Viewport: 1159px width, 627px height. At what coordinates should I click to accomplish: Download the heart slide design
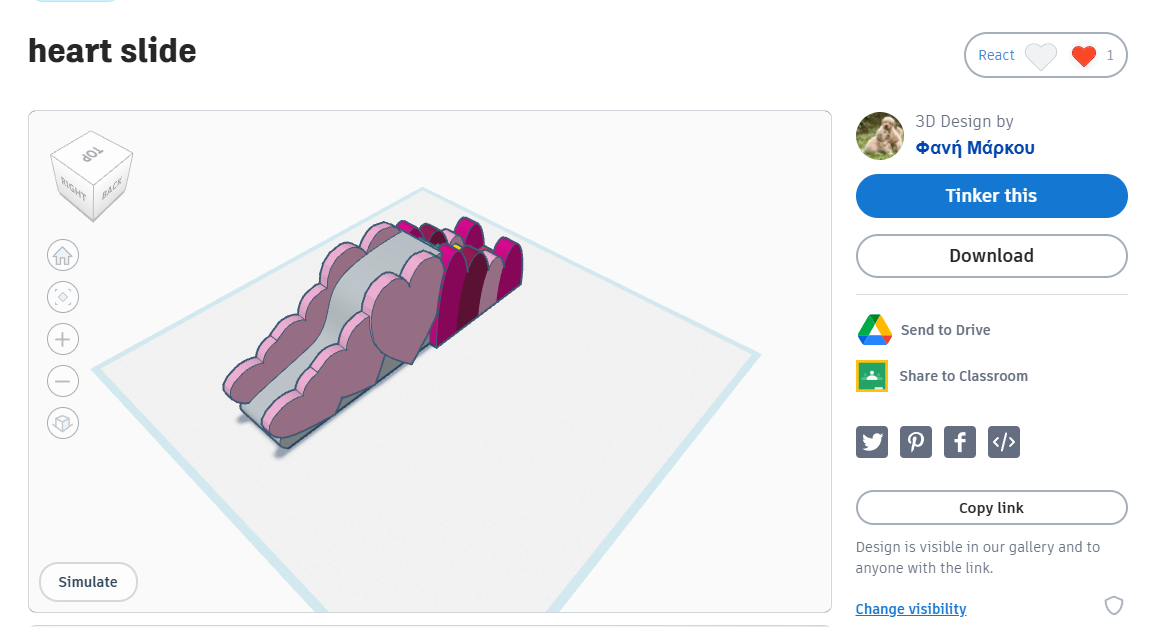click(x=991, y=256)
